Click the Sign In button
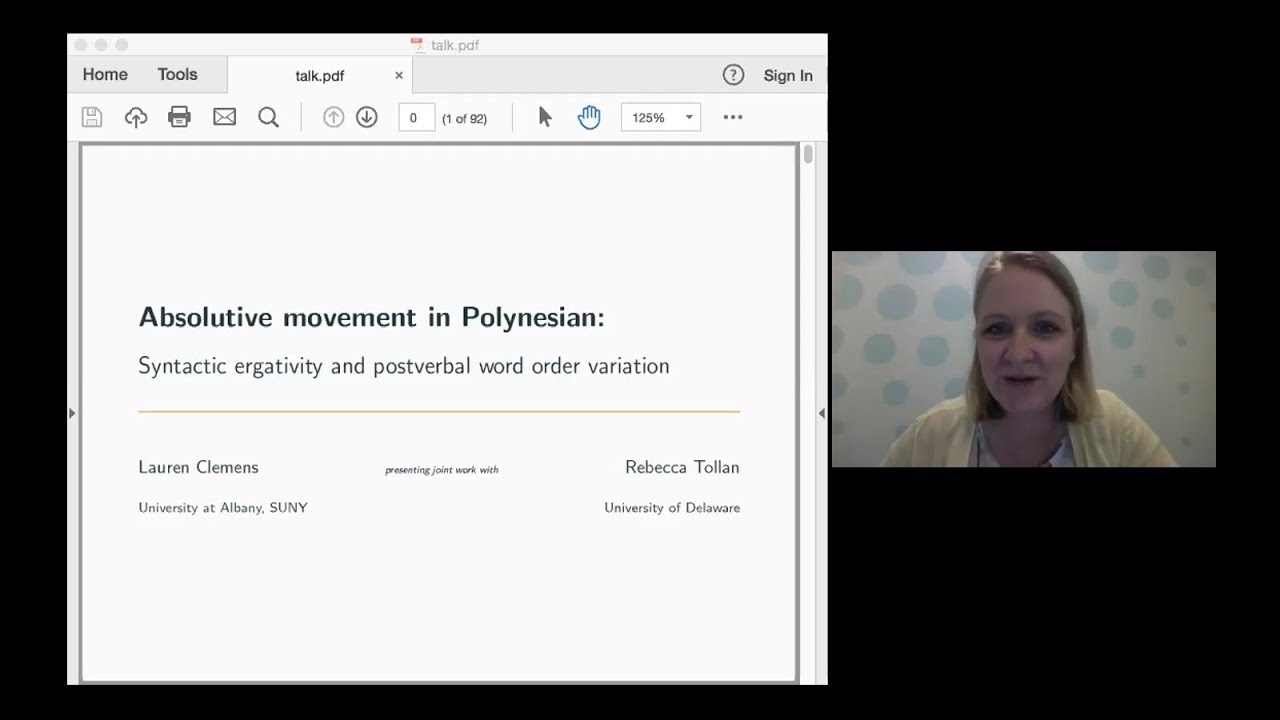The height and width of the screenshot is (720, 1280). tap(788, 75)
